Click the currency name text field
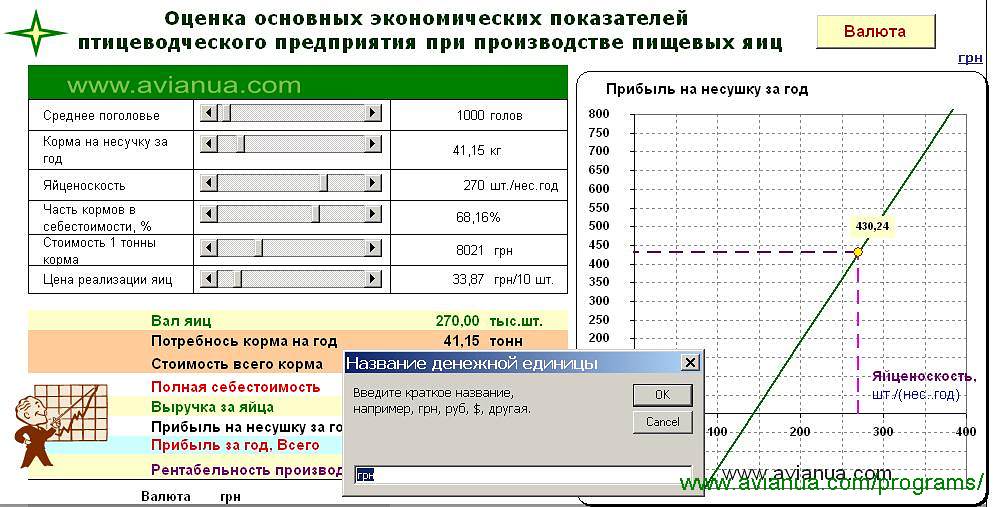The height and width of the screenshot is (507, 994). (522, 475)
